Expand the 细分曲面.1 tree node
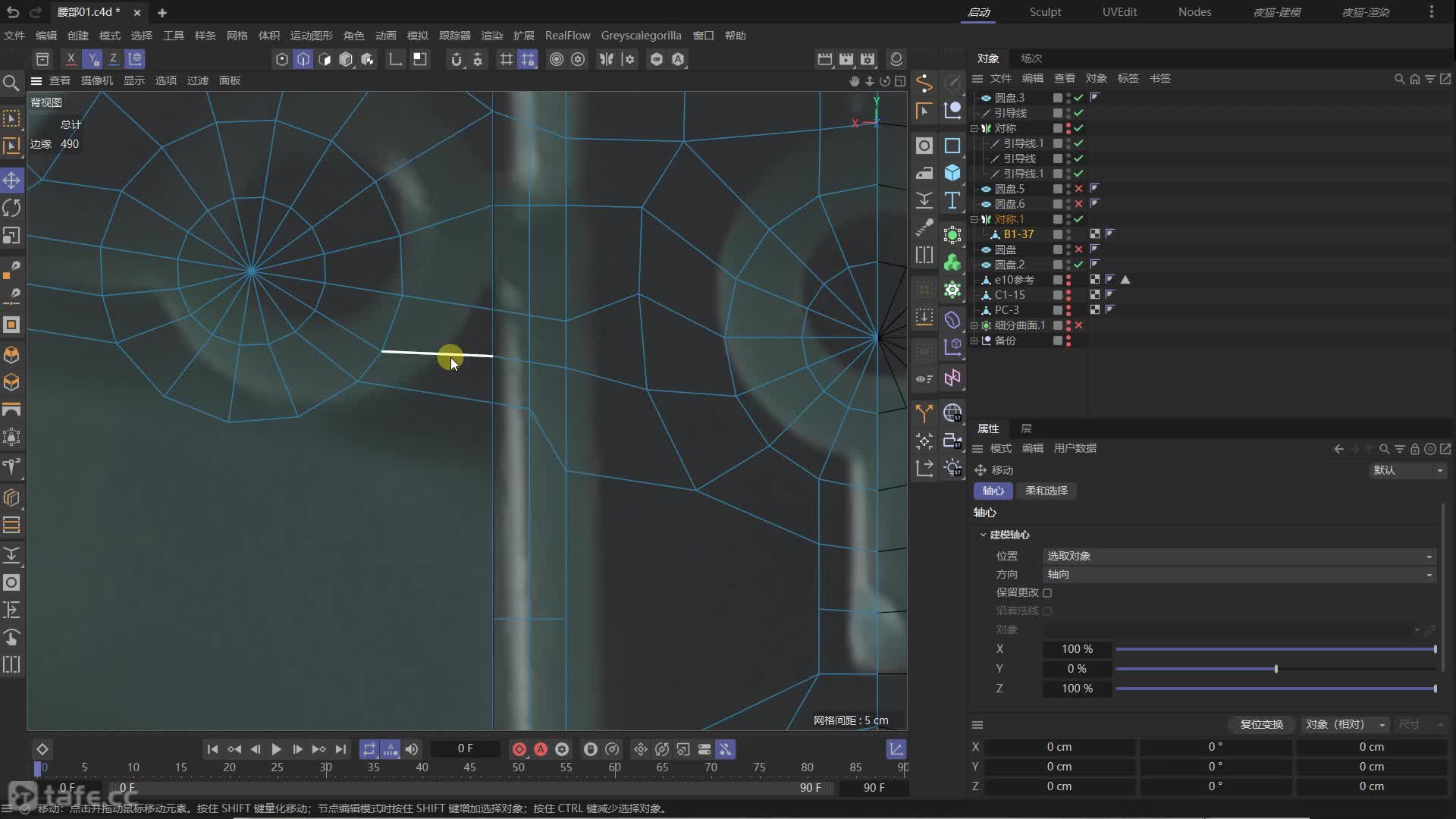 point(974,325)
